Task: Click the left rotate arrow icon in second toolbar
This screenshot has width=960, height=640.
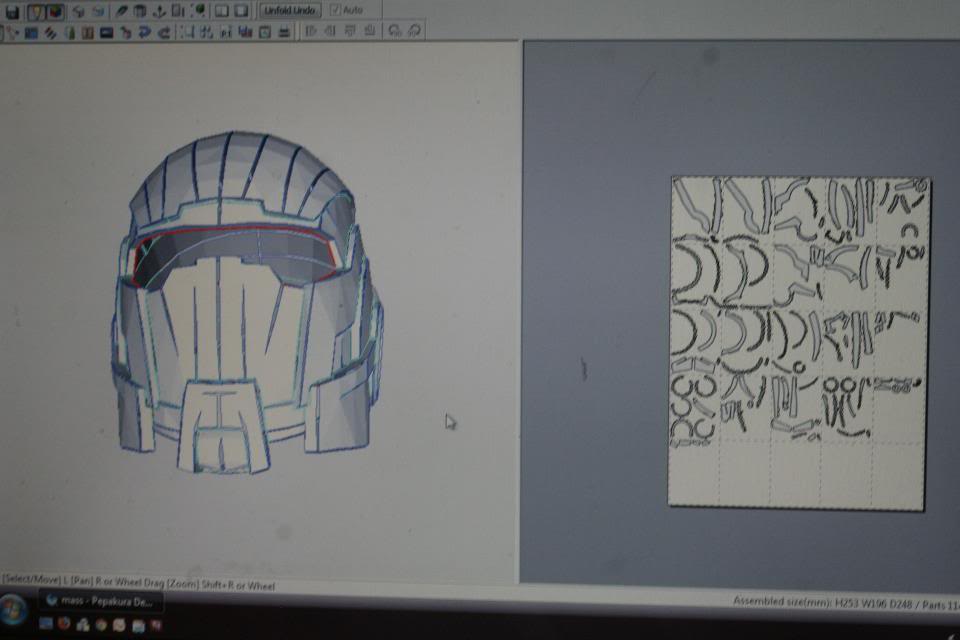Action: (395, 31)
